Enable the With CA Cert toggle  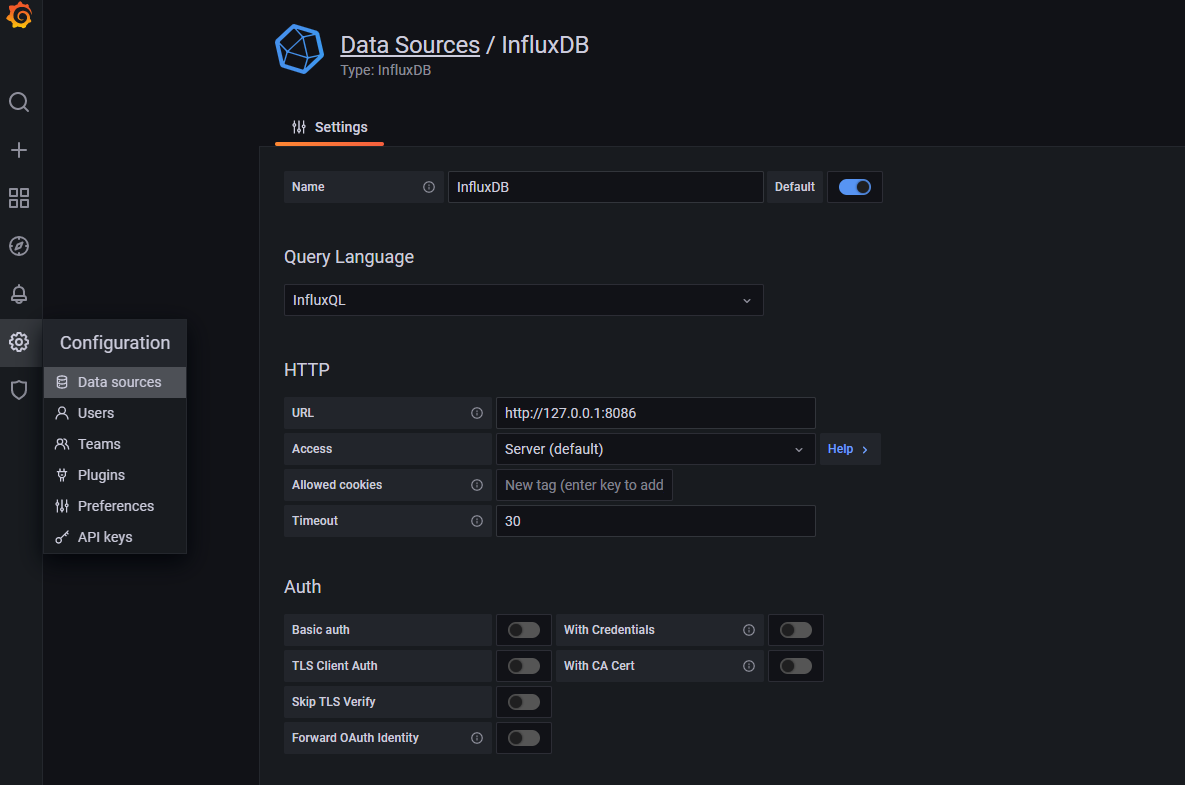click(x=796, y=666)
